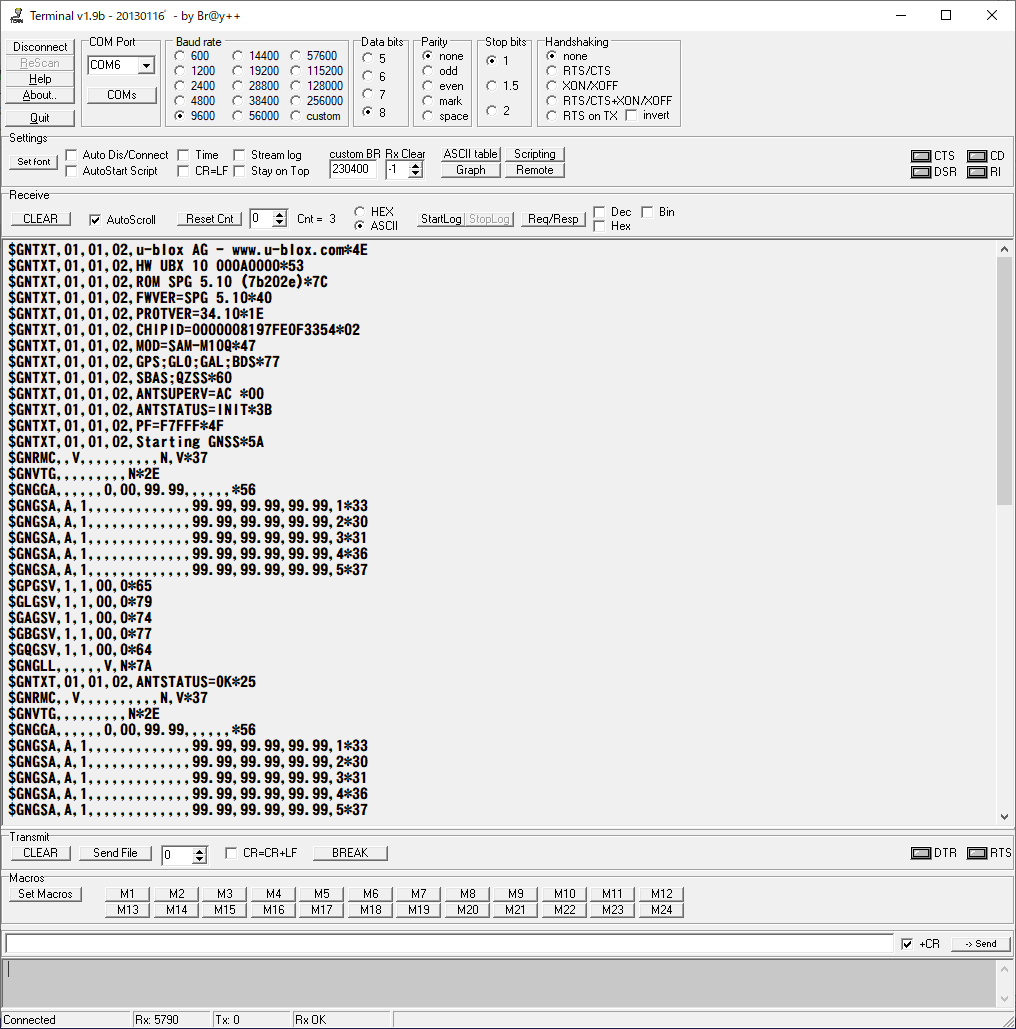Click the DSR indicator light
The width and height of the screenshot is (1016, 1029).
pos(921,172)
